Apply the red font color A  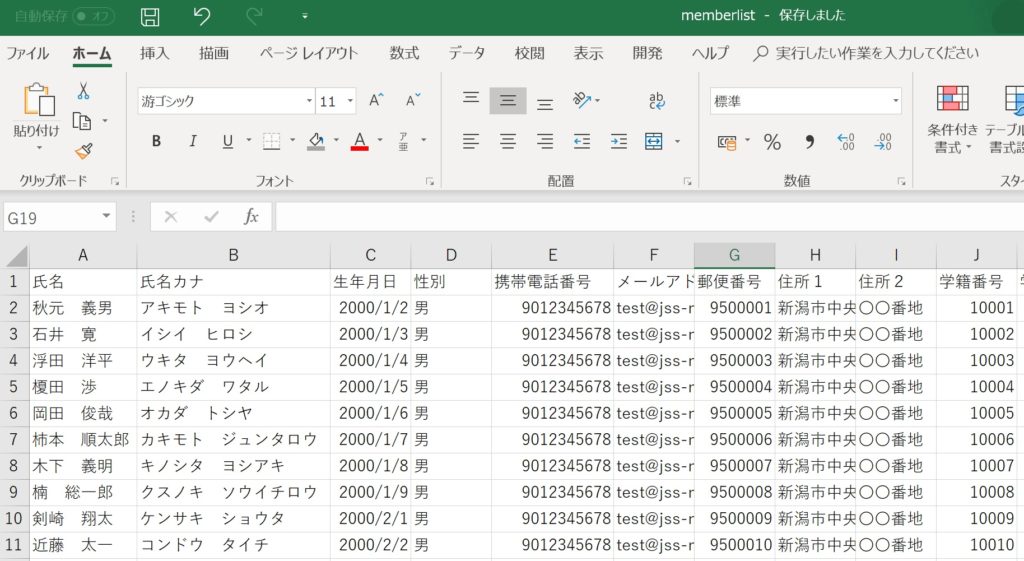coord(360,141)
